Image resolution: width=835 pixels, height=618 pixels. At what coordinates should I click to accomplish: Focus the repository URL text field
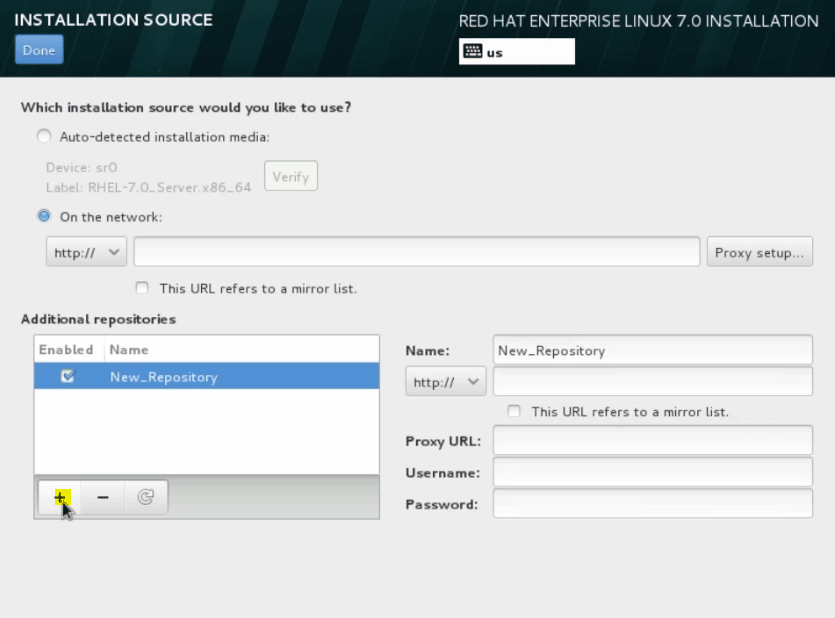[652, 382]
